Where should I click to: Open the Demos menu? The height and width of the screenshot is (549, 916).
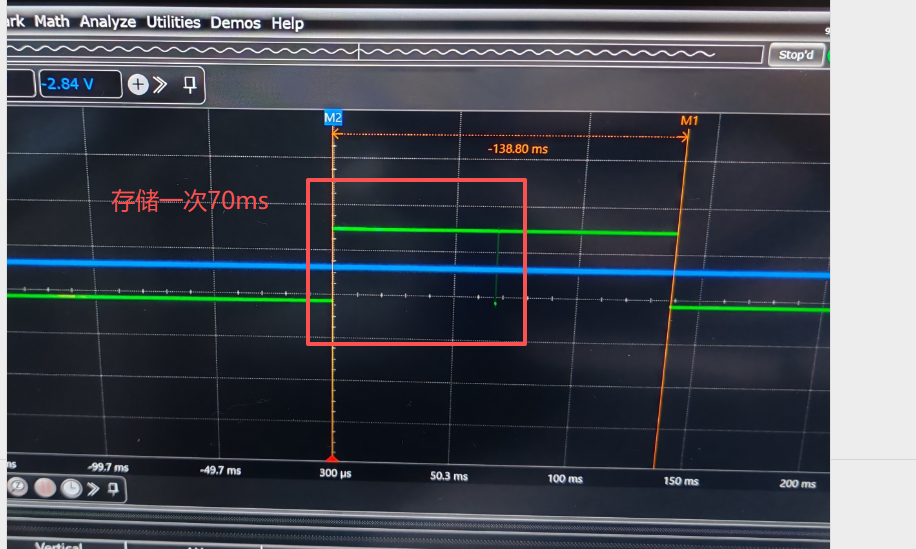tap(235, 23)
